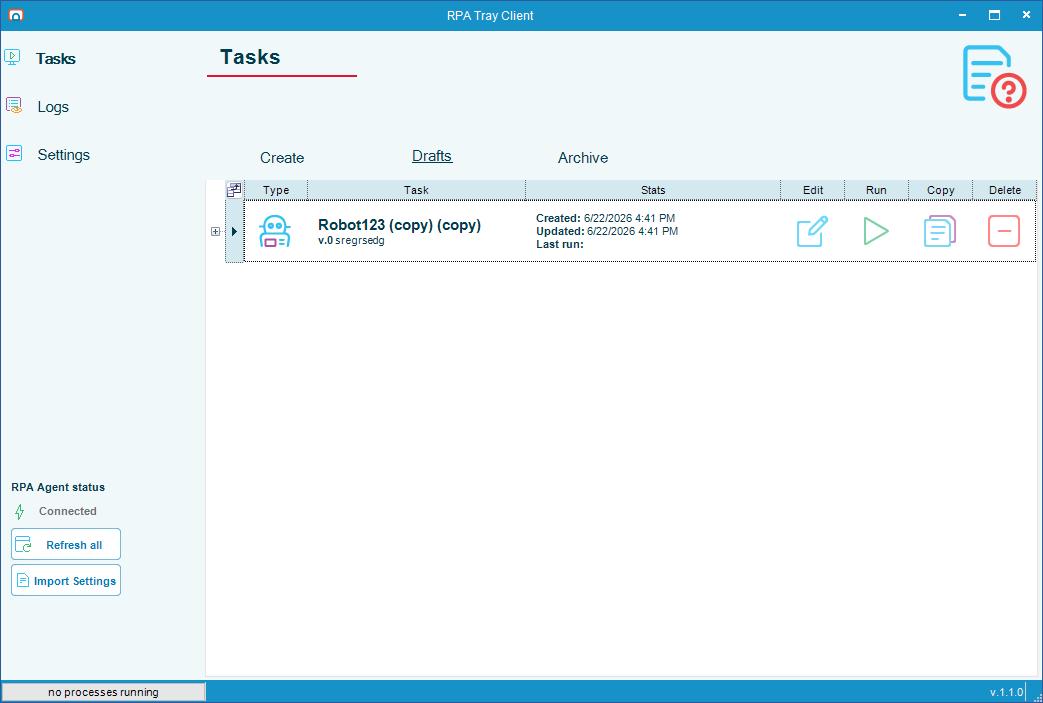Switch to the Archive tab
The width and height of the screenshot is (1043, 703).
[583, 158]
